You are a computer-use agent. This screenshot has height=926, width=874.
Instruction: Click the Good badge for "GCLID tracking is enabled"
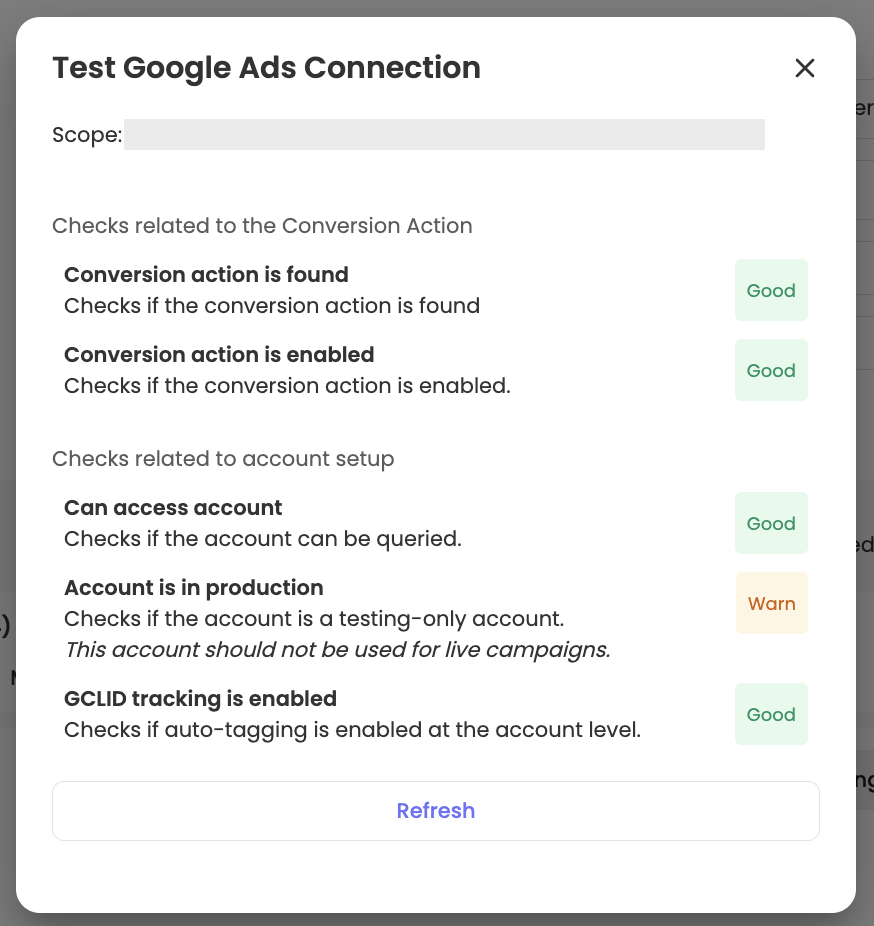[x=771, y=715]
